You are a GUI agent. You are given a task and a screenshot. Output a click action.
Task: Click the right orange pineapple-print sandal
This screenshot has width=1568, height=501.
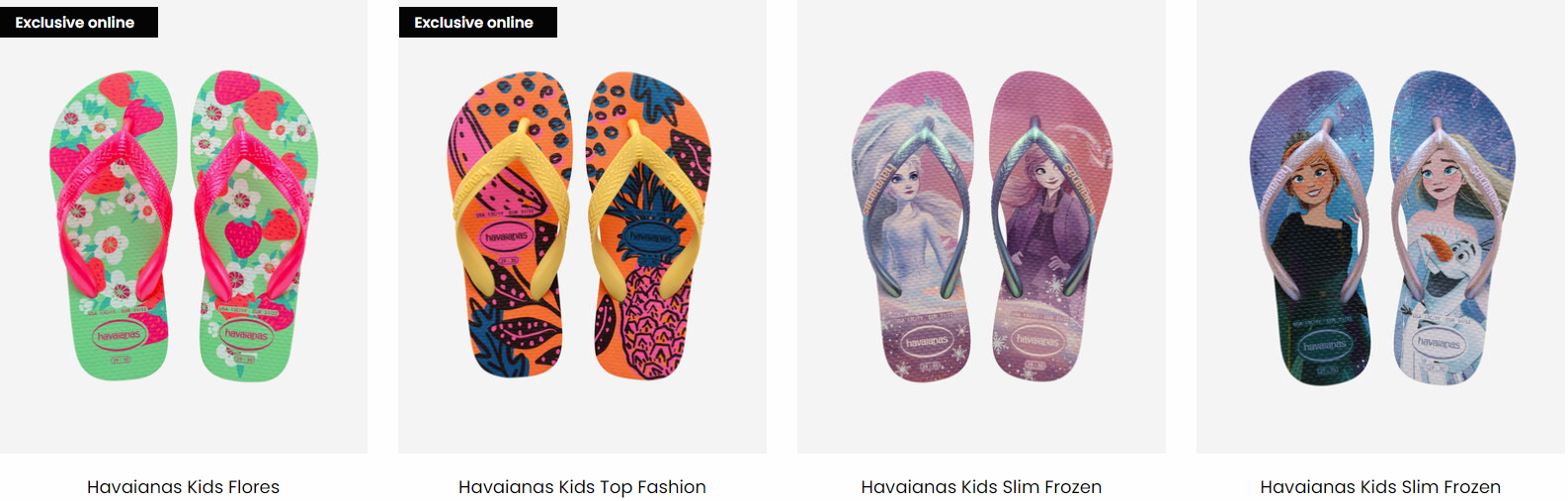649,225
